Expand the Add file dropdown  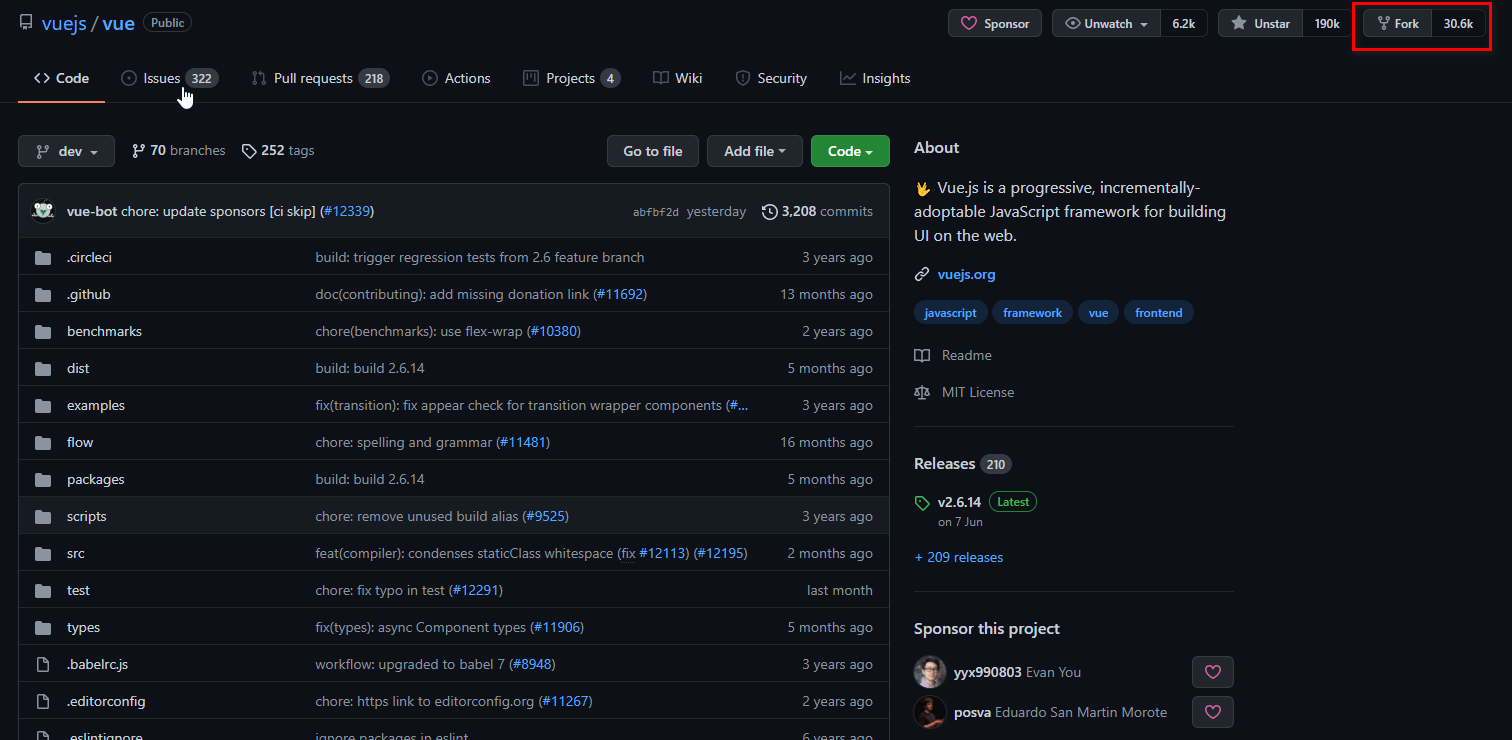point(755,151)
